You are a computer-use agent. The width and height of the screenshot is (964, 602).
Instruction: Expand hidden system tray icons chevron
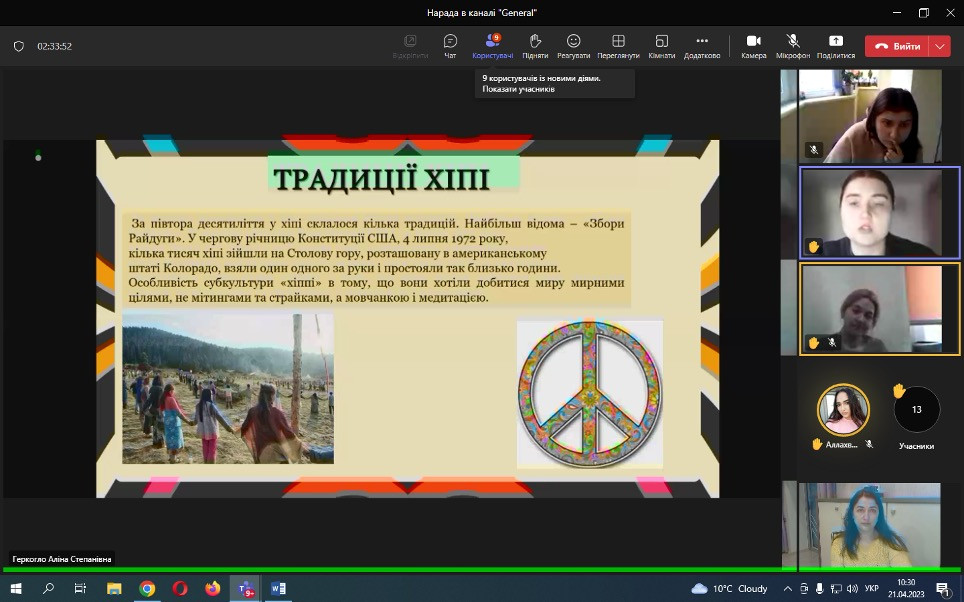point(789,588)
